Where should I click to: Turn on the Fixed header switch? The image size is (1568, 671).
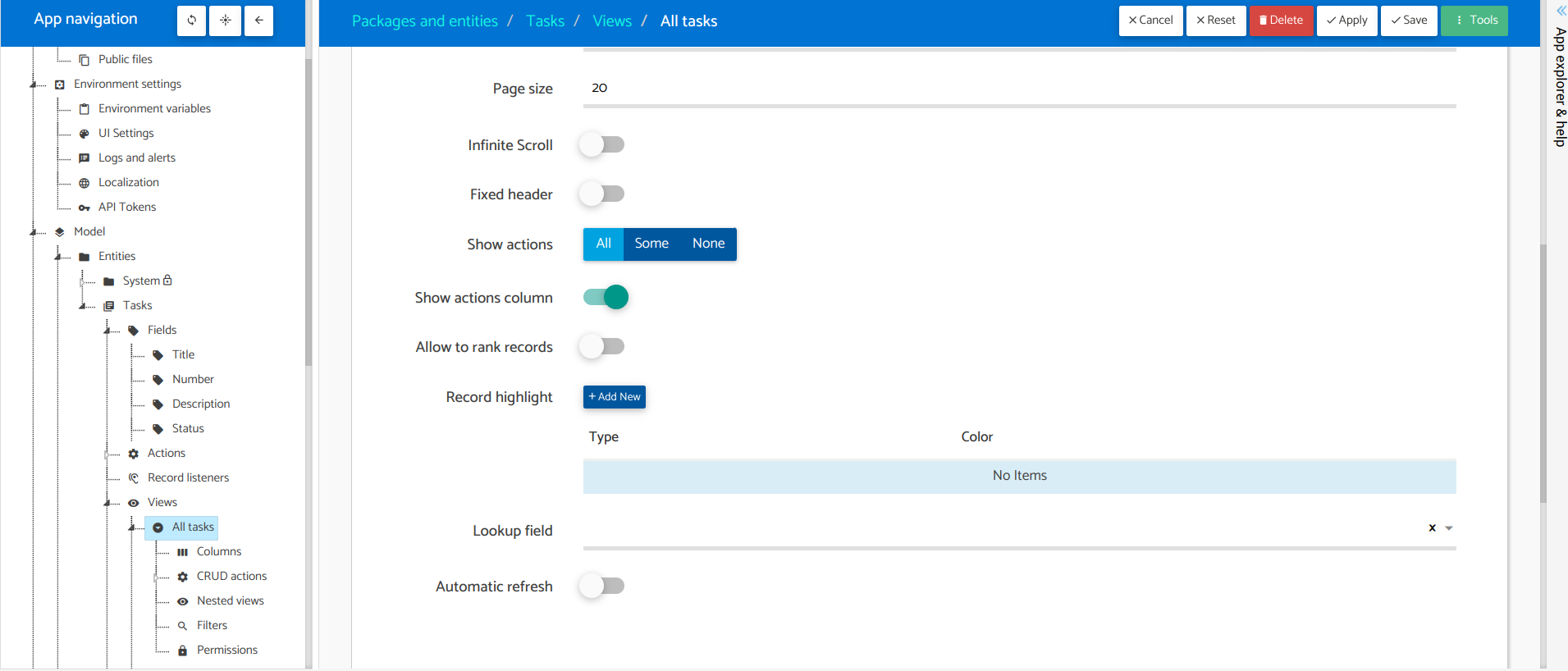pyautogui.click(x=602, y=194)
